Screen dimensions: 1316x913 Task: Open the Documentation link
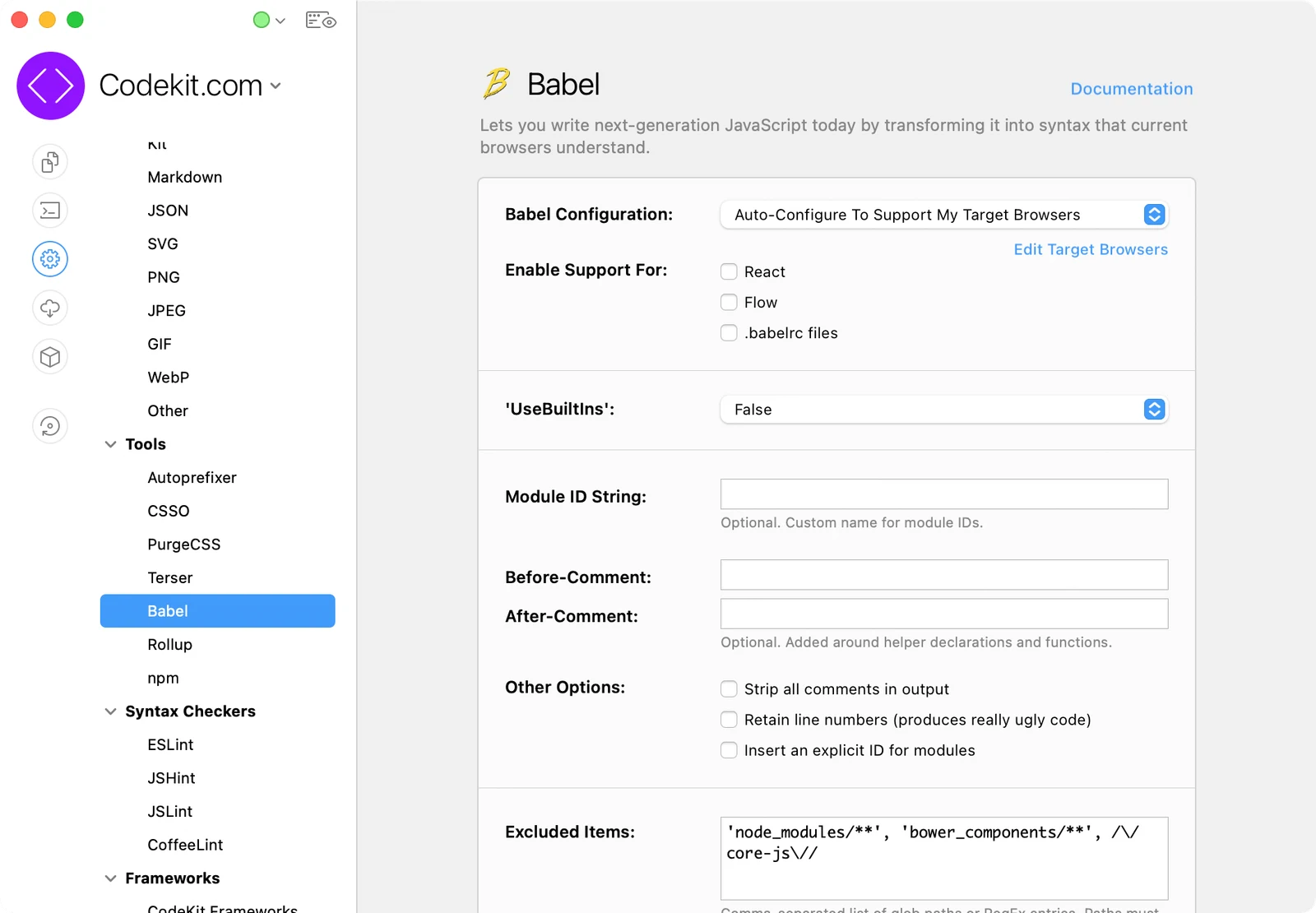click(1132, 89)
